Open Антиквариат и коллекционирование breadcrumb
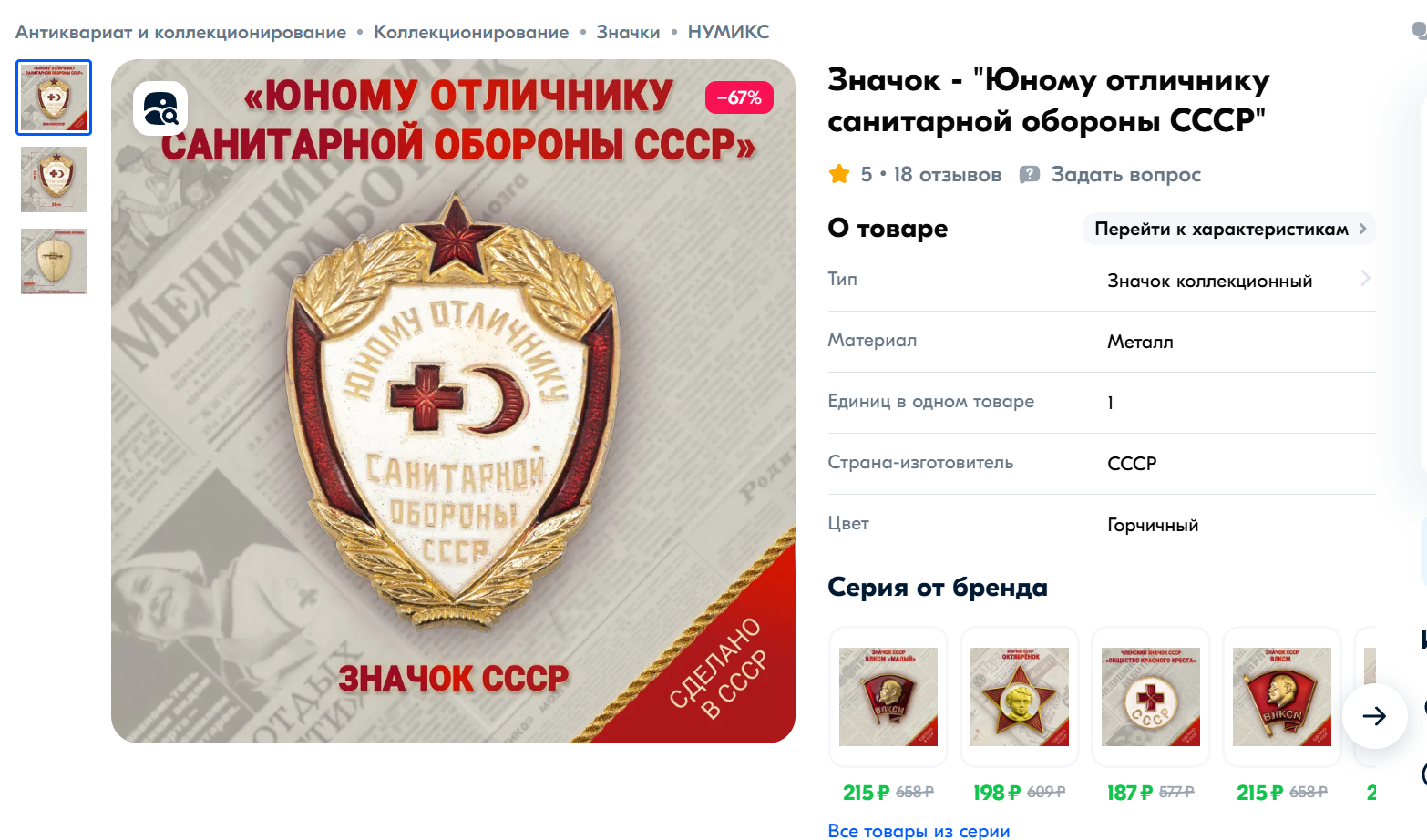The width and height of the screenshot is (1427, 840). 180,33
